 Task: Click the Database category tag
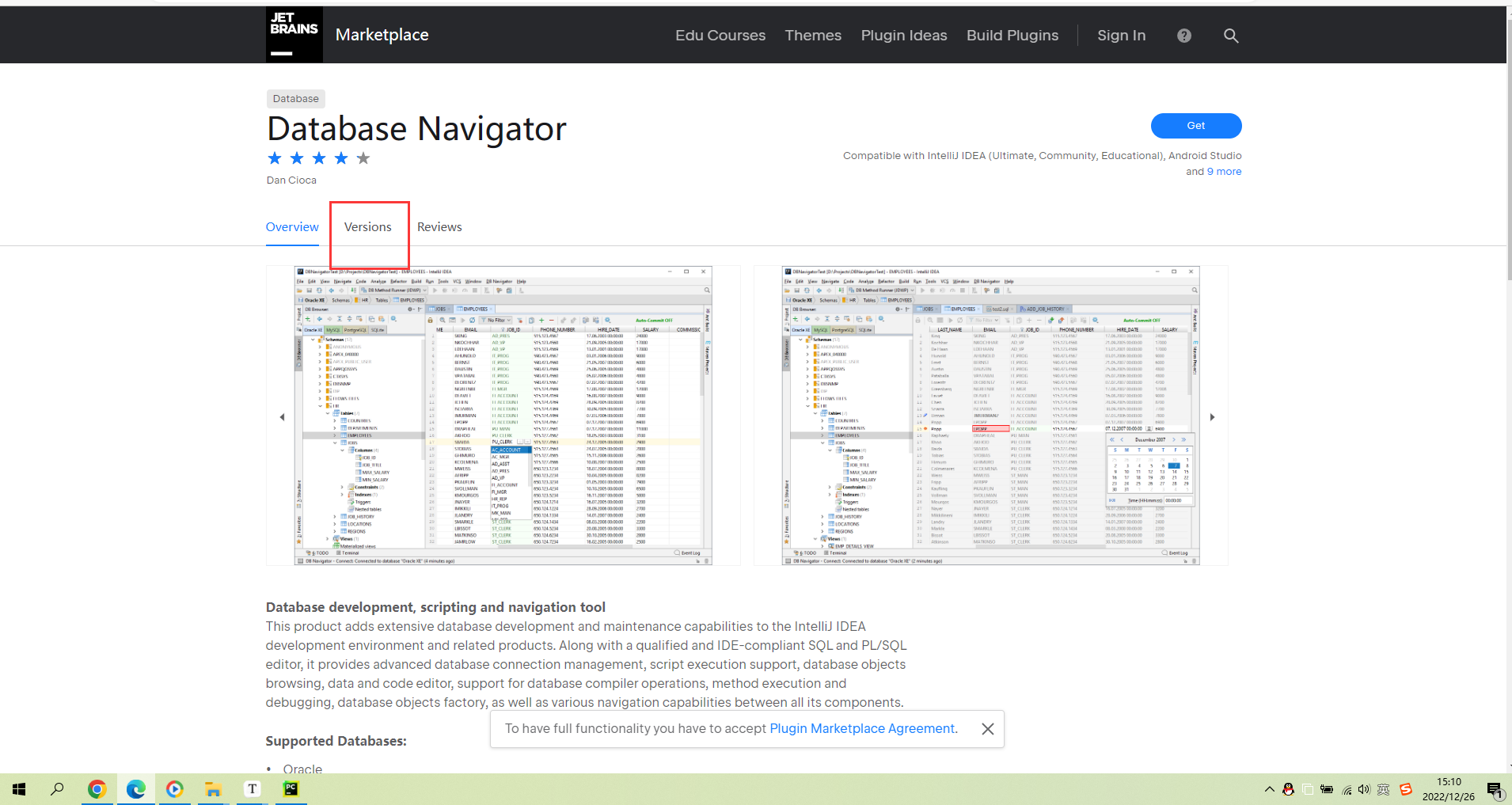point(296,99)
